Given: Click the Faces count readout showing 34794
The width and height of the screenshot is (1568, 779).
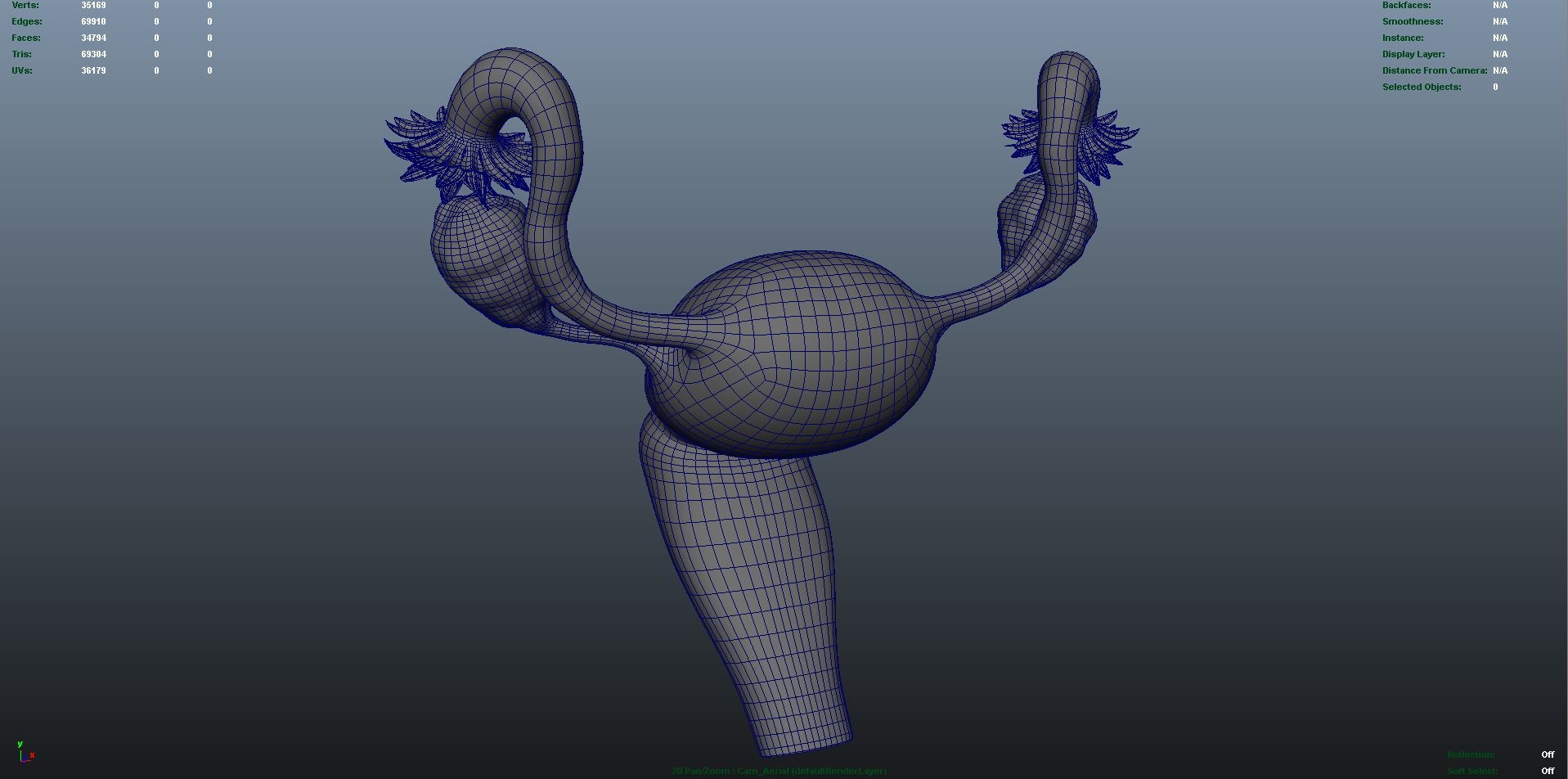Looking at the screenshot, I should (94, 38).
